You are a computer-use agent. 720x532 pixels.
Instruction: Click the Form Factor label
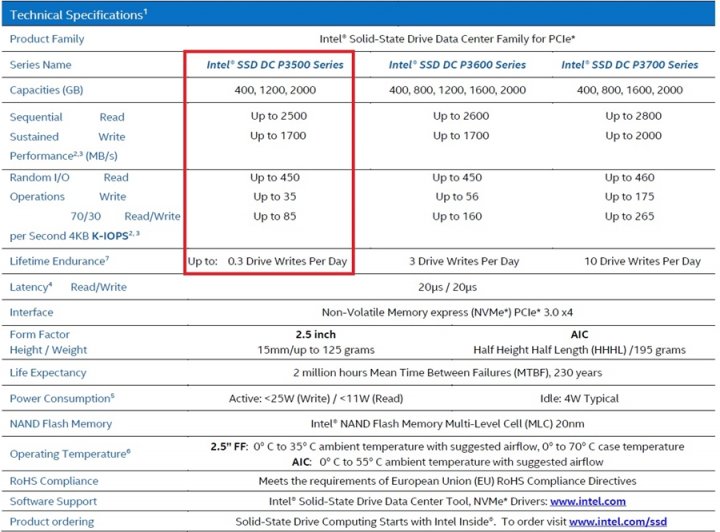(39, 335)
